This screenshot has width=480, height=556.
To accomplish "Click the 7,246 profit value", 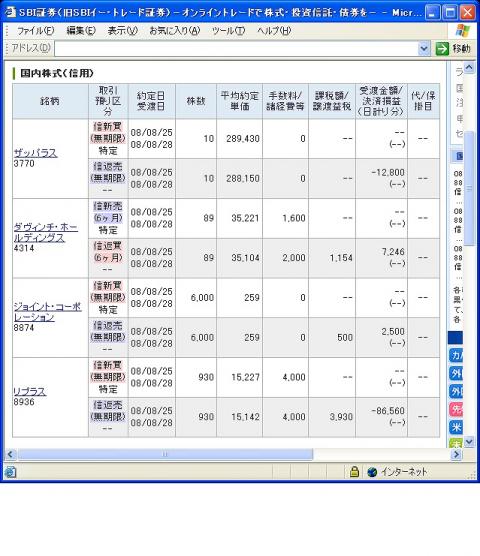I will [393, 252].
